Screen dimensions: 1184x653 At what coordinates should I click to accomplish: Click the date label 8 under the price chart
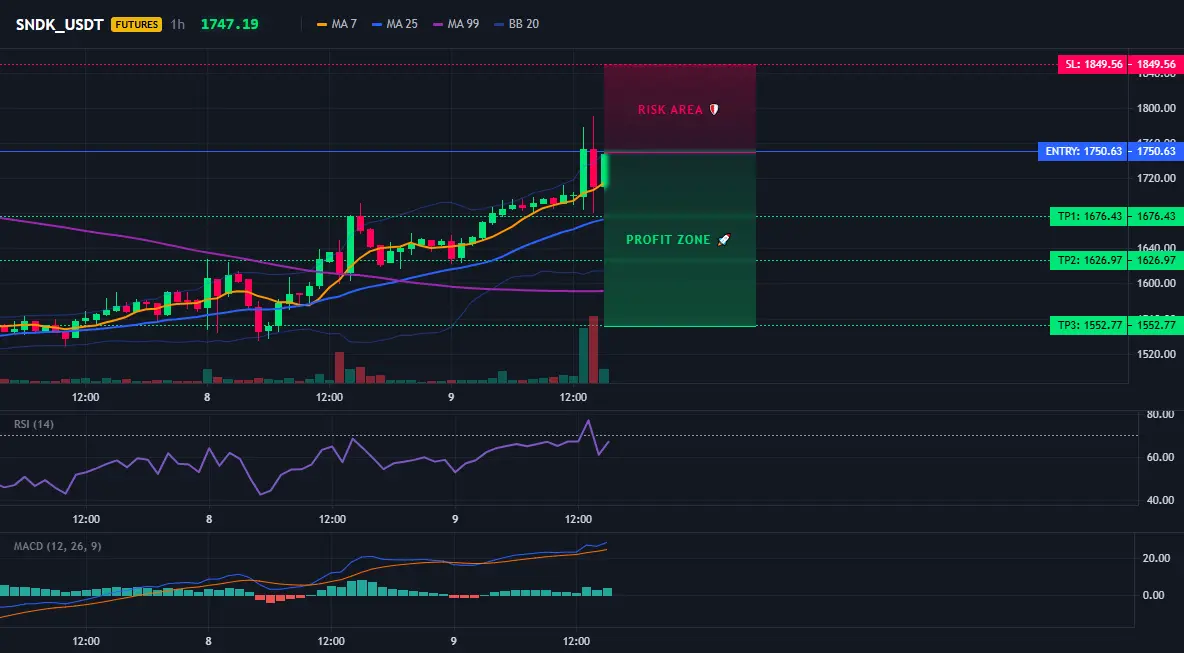coord(208,397)
